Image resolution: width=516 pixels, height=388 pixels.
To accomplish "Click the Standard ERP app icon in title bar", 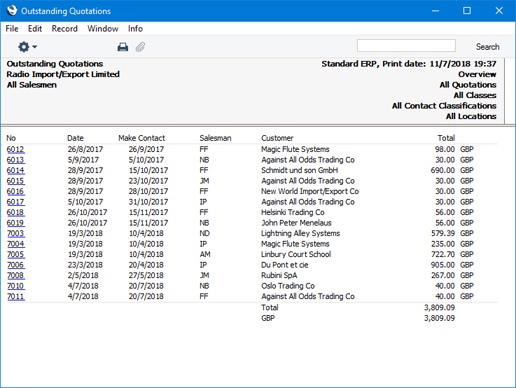I will click(12, 10).
